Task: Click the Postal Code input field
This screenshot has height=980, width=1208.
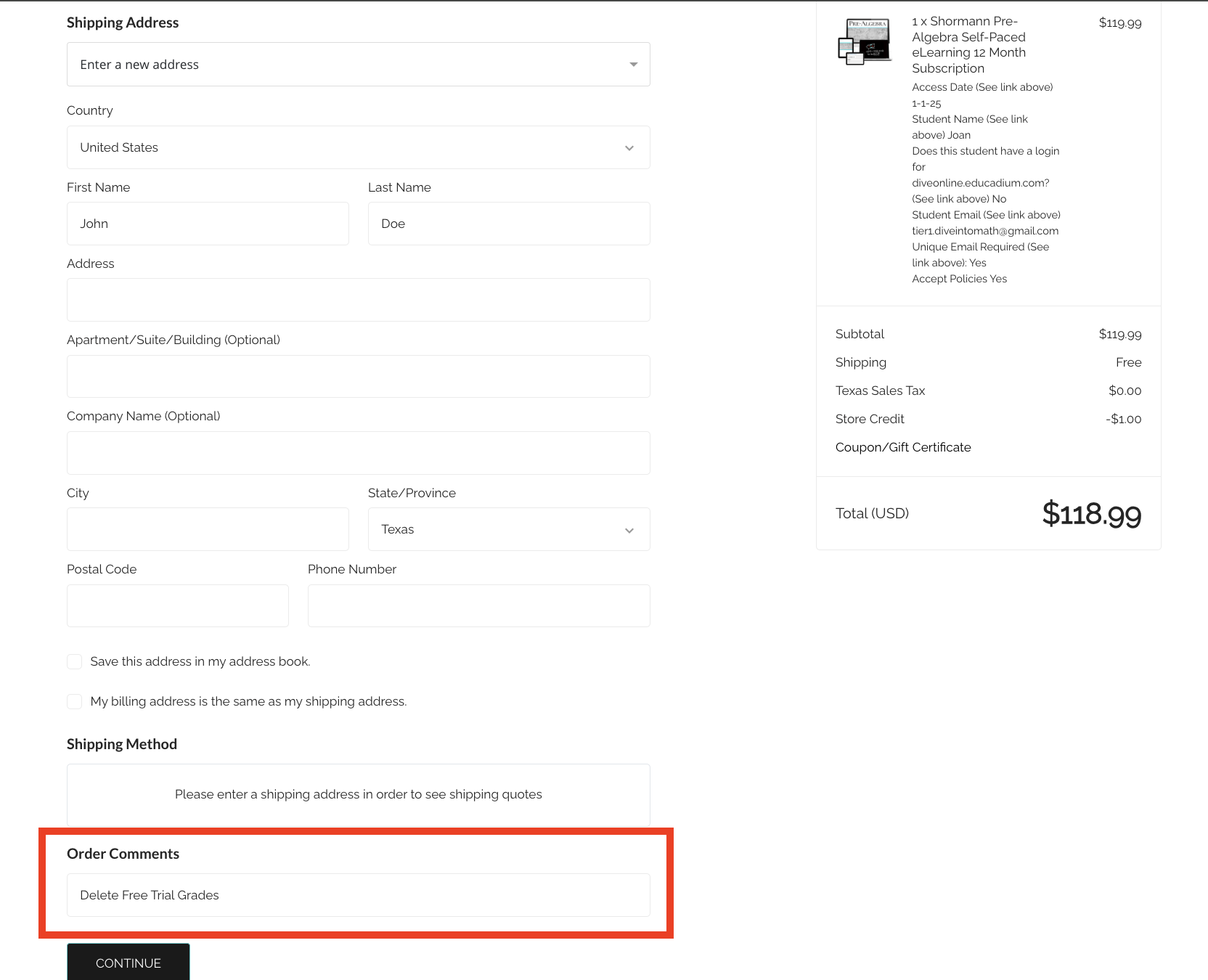Action: (178, 605)
